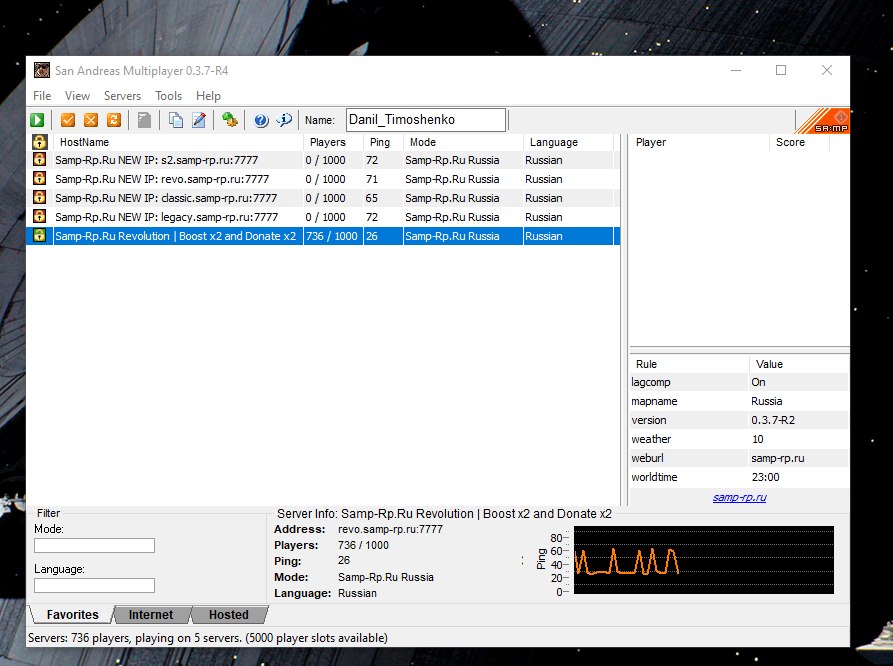Viewport: 893px width, 666px height.
Task: Click the weather rule row
Action: (x=739, y=439)
